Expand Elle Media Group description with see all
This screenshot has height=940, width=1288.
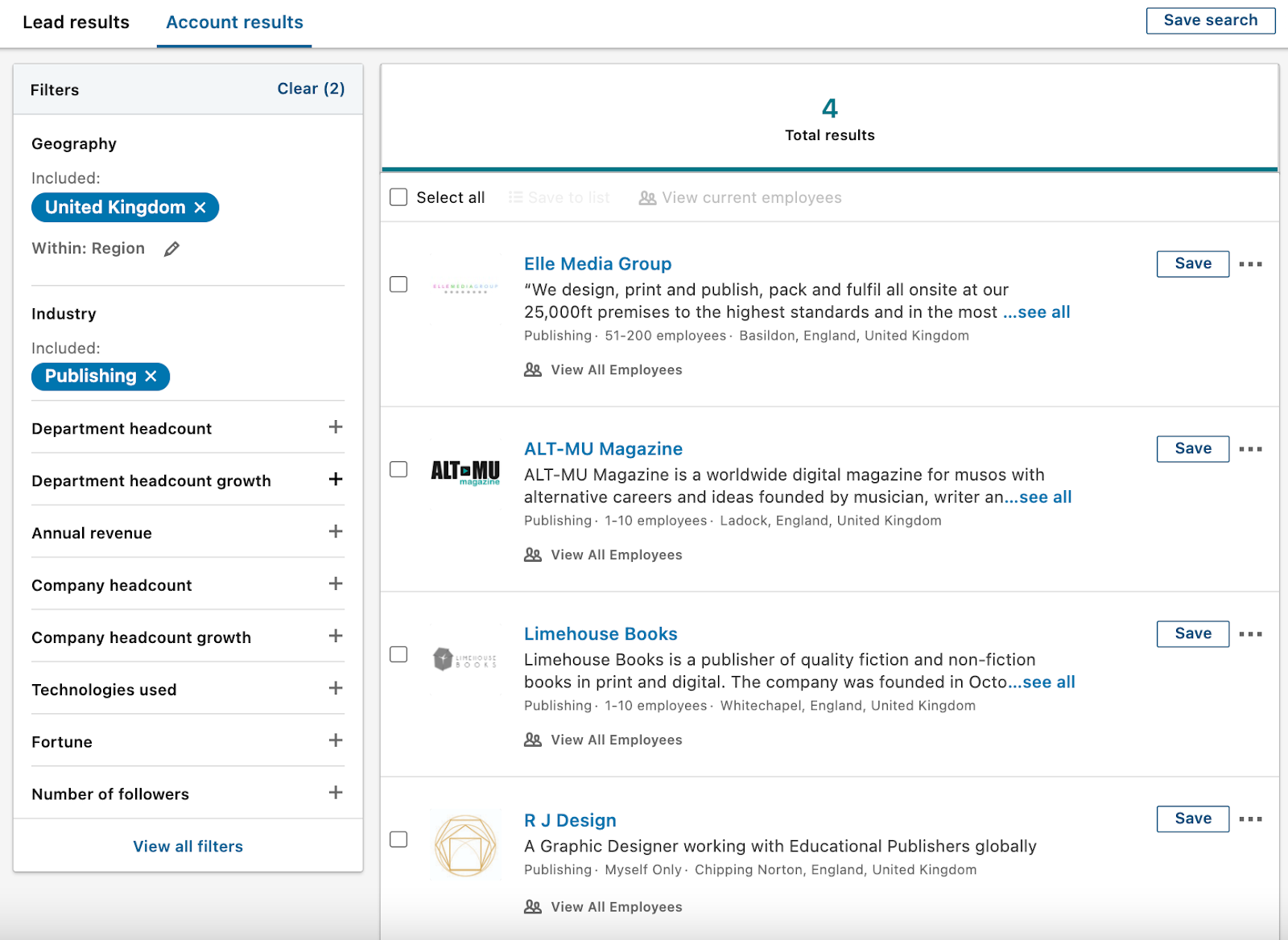(x=1037, y=312)
